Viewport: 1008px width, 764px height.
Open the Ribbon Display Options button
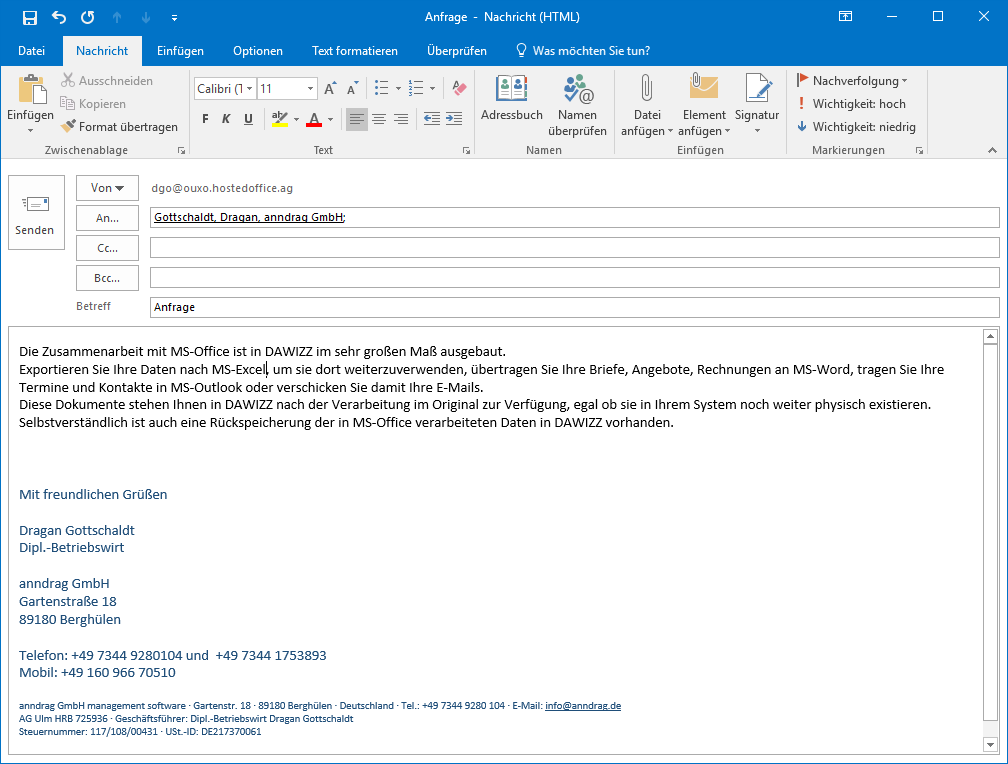pyautogui.click(x=845, y=17)
